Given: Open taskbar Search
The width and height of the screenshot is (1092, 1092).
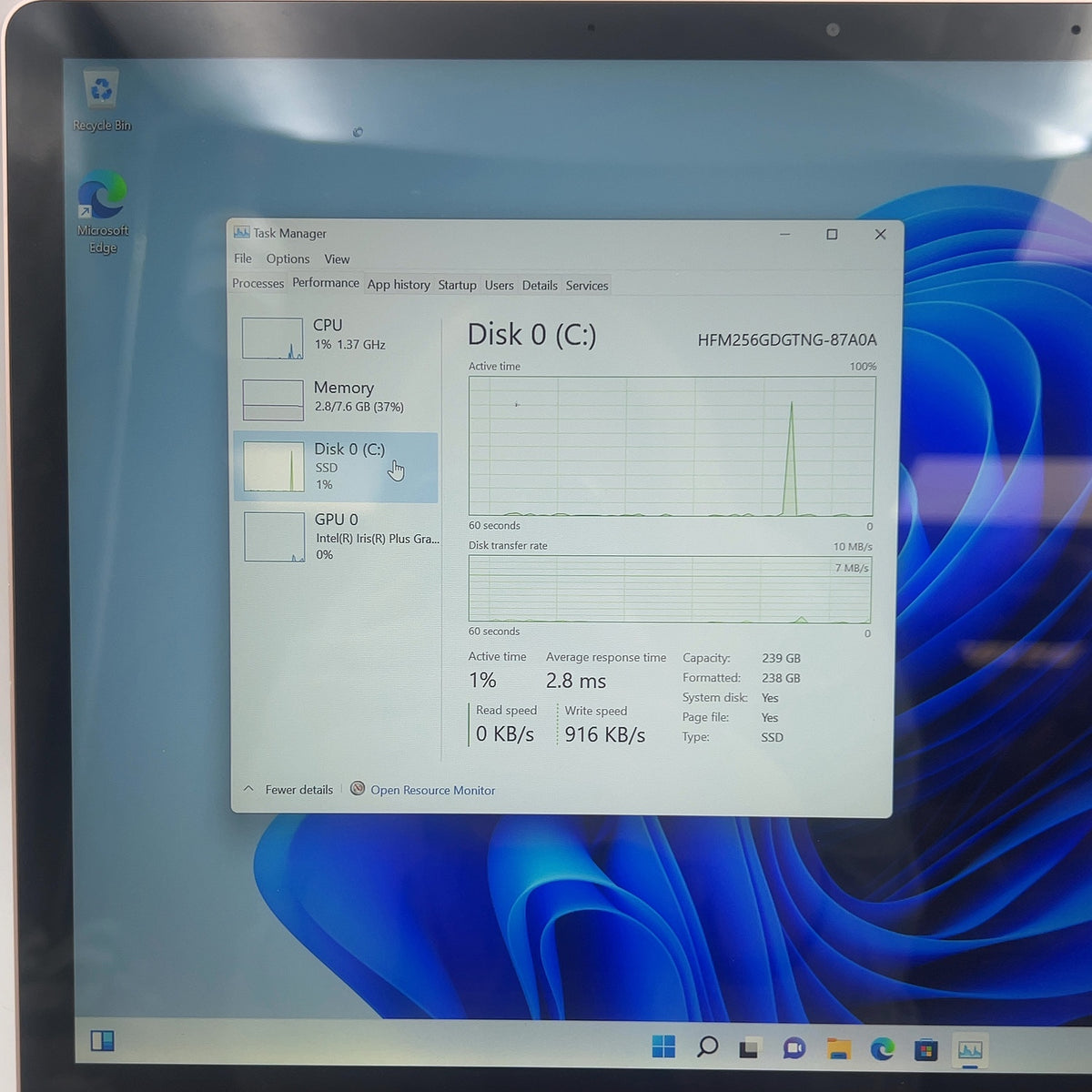Looking at the screenshot, I should (707, 1046).
